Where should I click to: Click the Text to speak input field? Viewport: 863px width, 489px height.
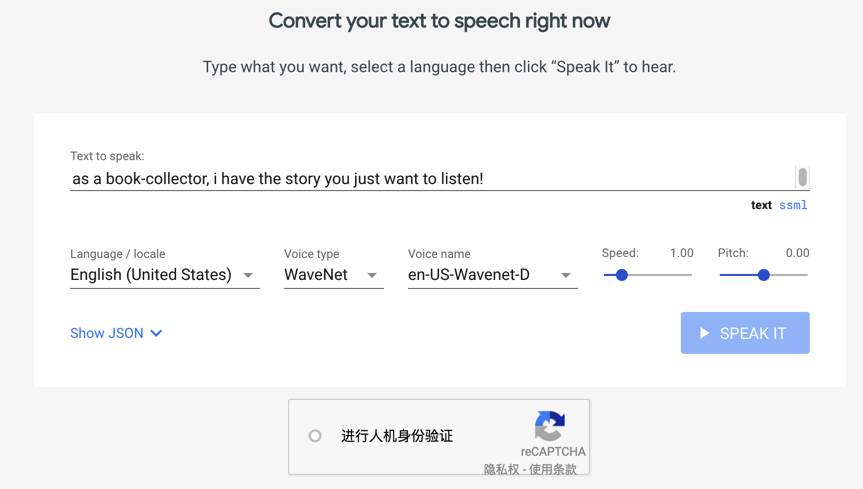coord(430,179)
